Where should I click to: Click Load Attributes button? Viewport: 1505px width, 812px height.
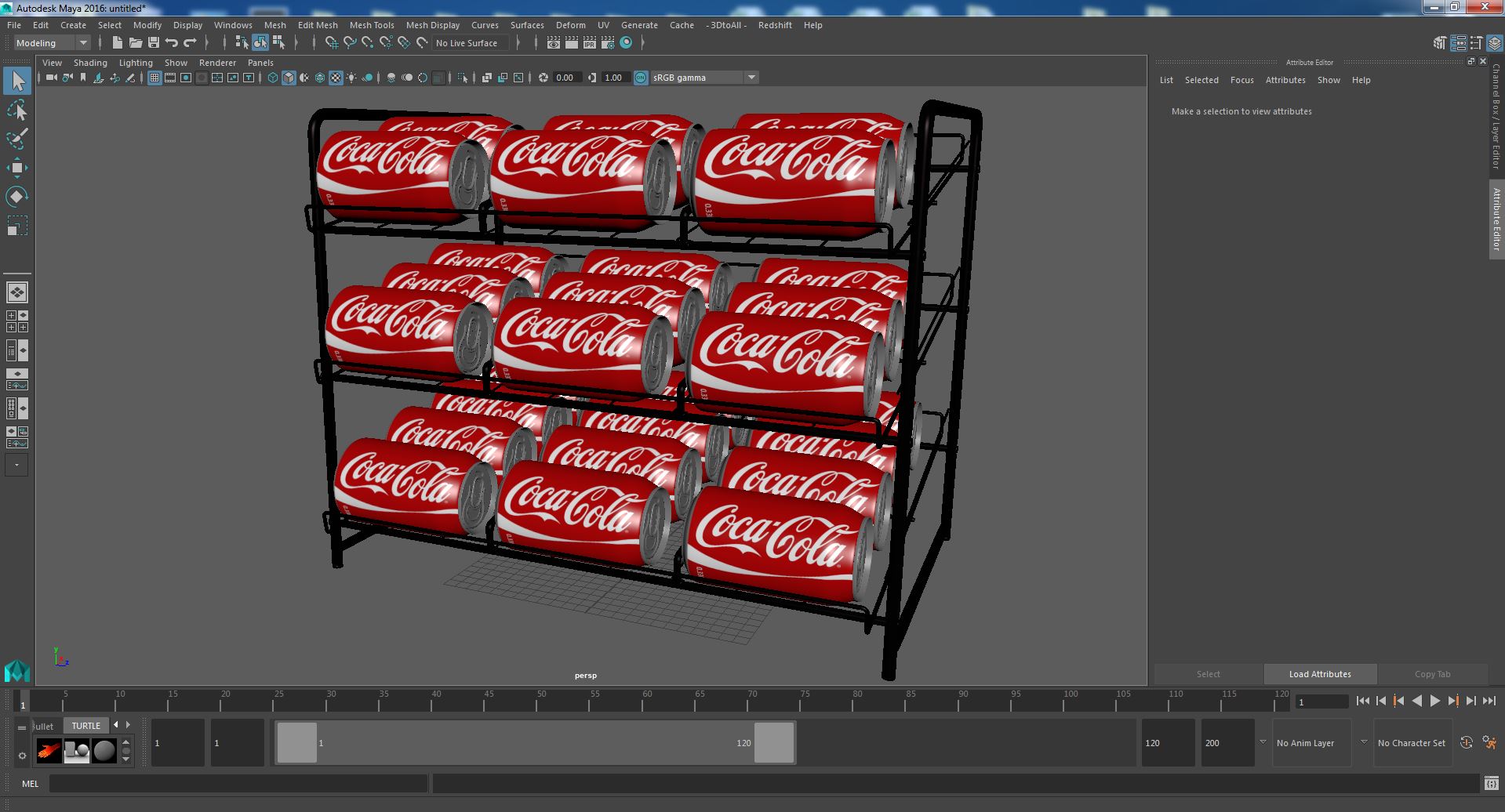click(1320, 674)
